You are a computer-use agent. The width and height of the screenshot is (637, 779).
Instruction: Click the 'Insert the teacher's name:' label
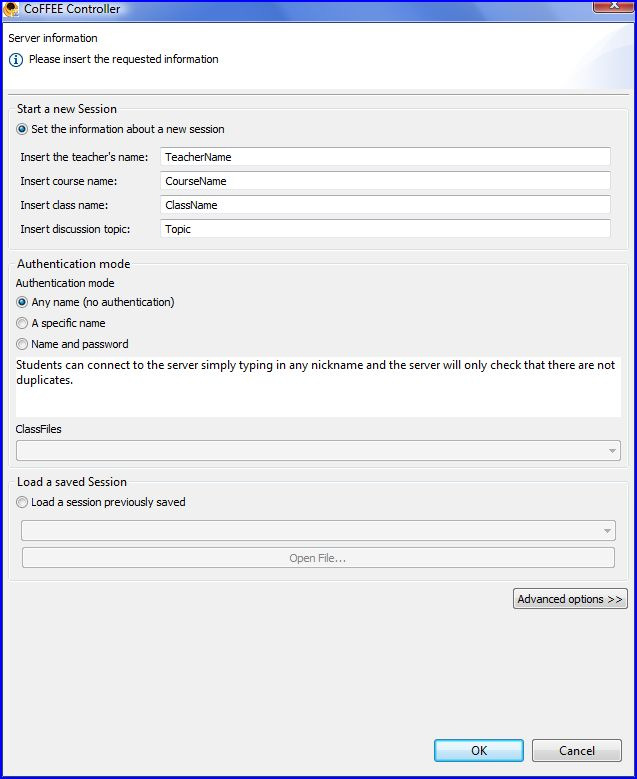[x=84, y=157]
